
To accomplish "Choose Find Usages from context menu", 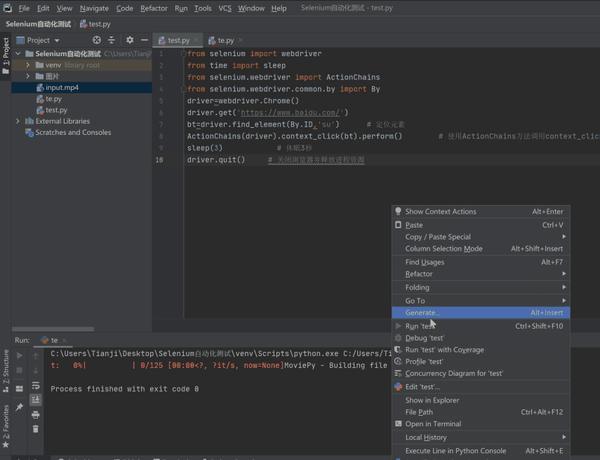I will (x=424, y=262).
